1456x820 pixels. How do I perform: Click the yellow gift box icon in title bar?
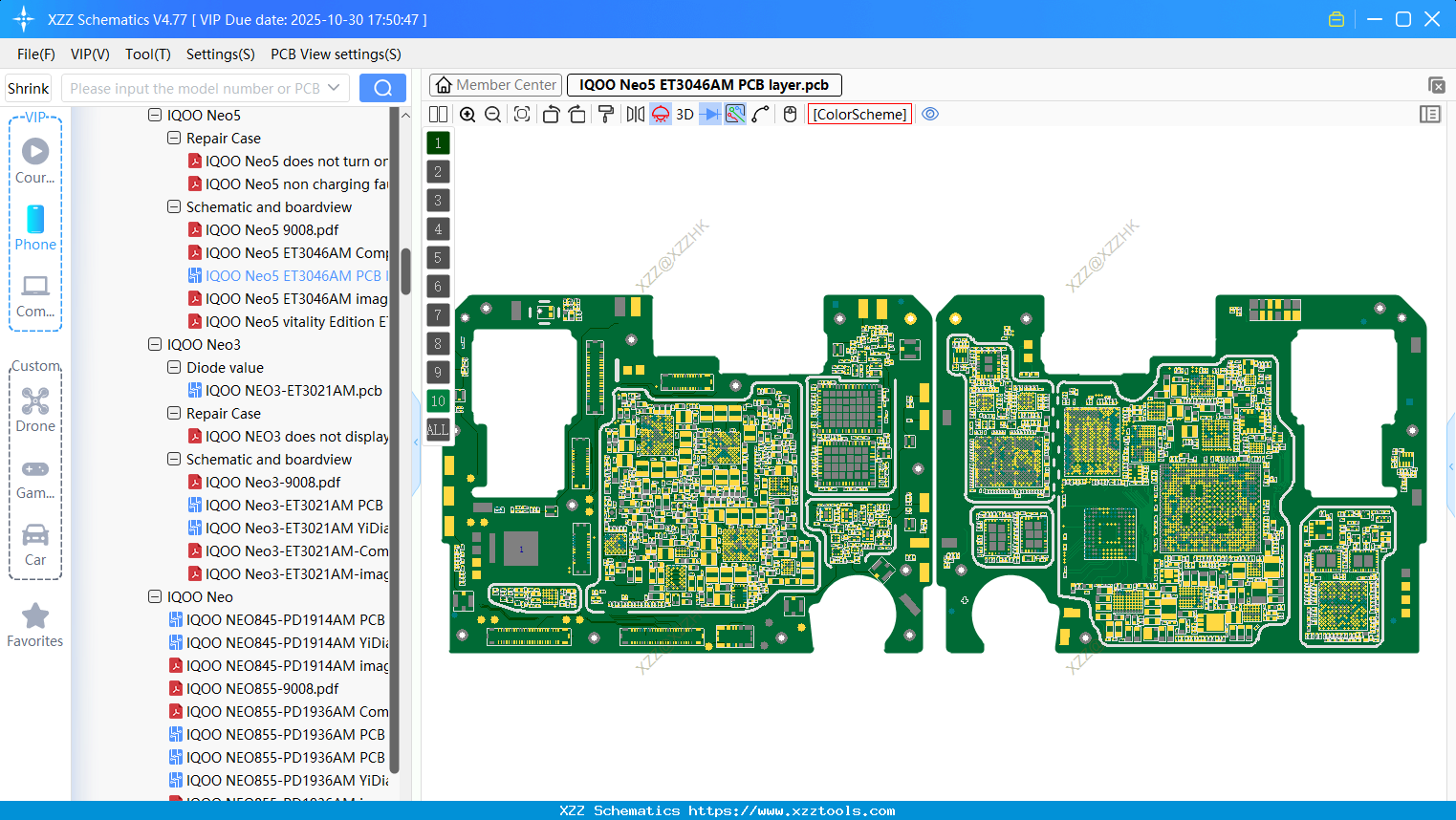click(x=1336, y=19)
